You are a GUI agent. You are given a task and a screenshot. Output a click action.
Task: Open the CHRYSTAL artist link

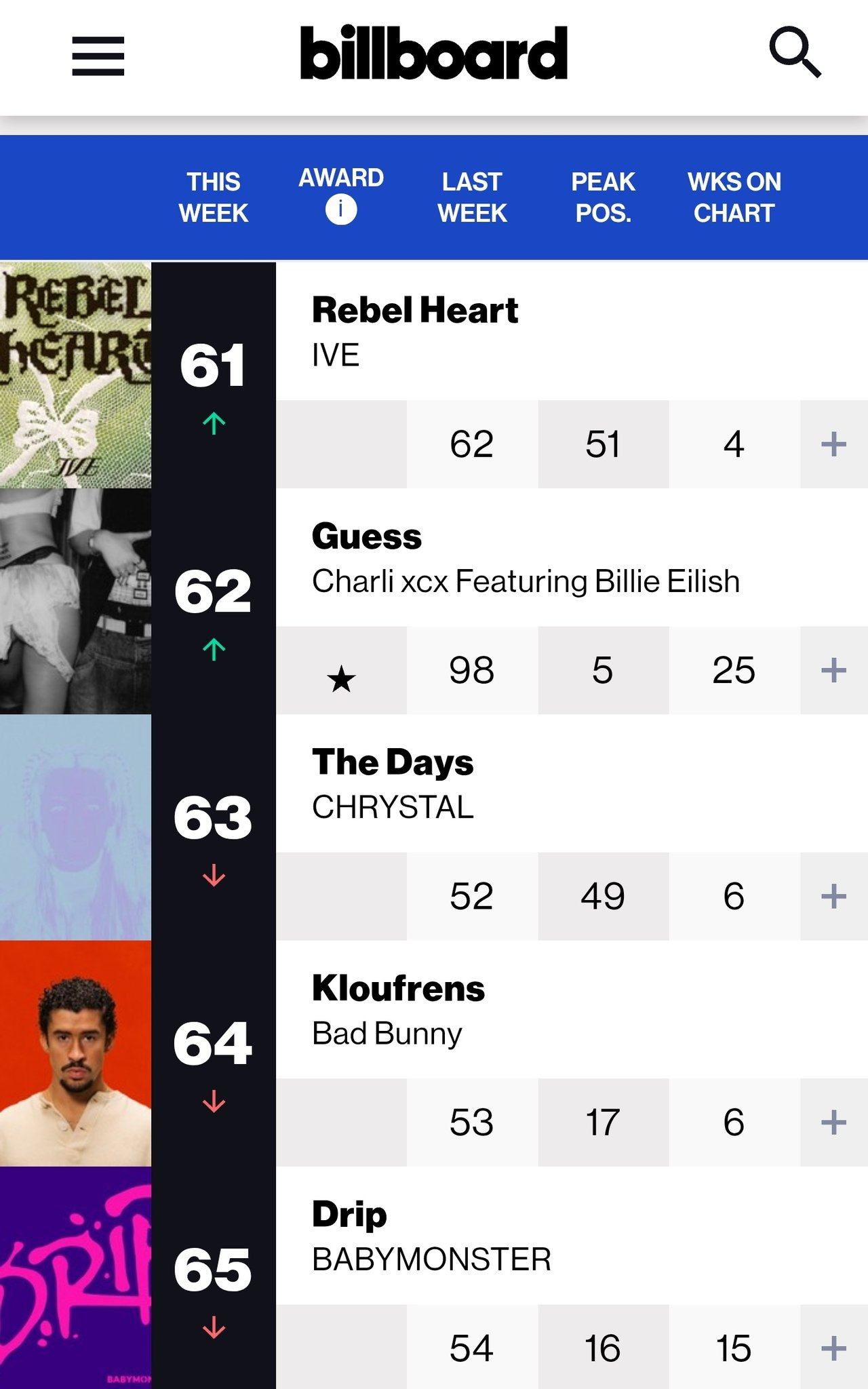(393, 807)
